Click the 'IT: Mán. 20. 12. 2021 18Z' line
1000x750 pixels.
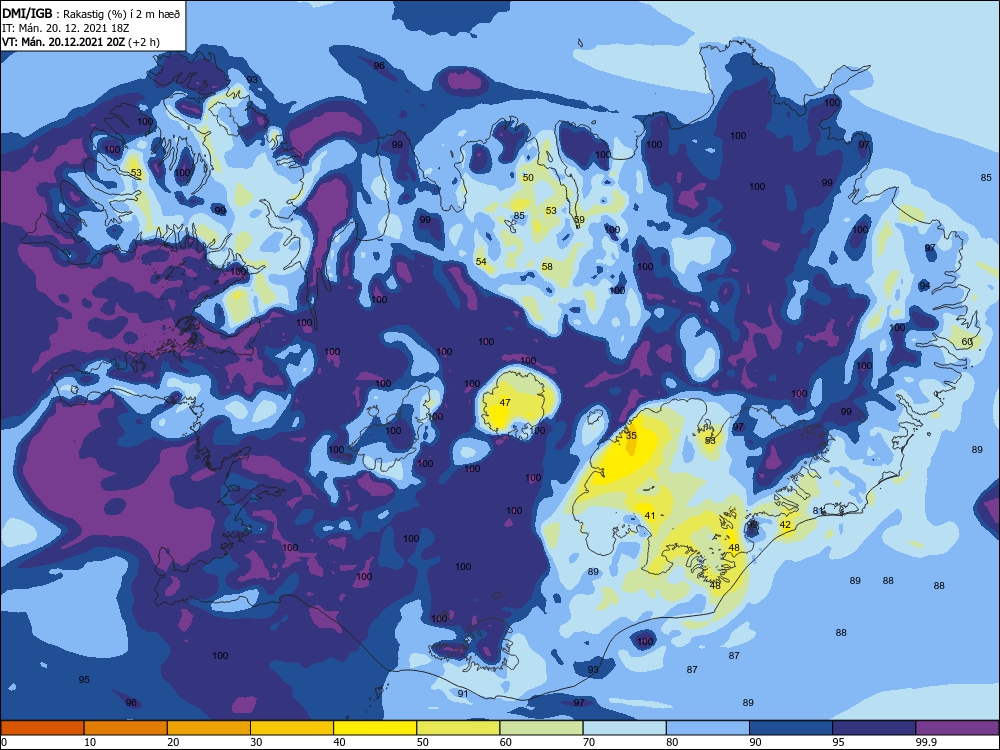pyautogui.click(x=66, y=28)
